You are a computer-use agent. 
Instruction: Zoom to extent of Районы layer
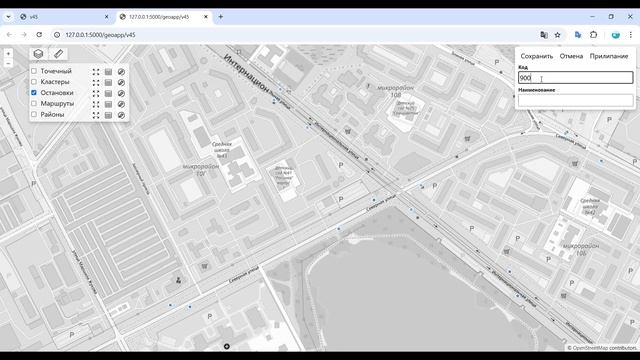tap(96, 116)
